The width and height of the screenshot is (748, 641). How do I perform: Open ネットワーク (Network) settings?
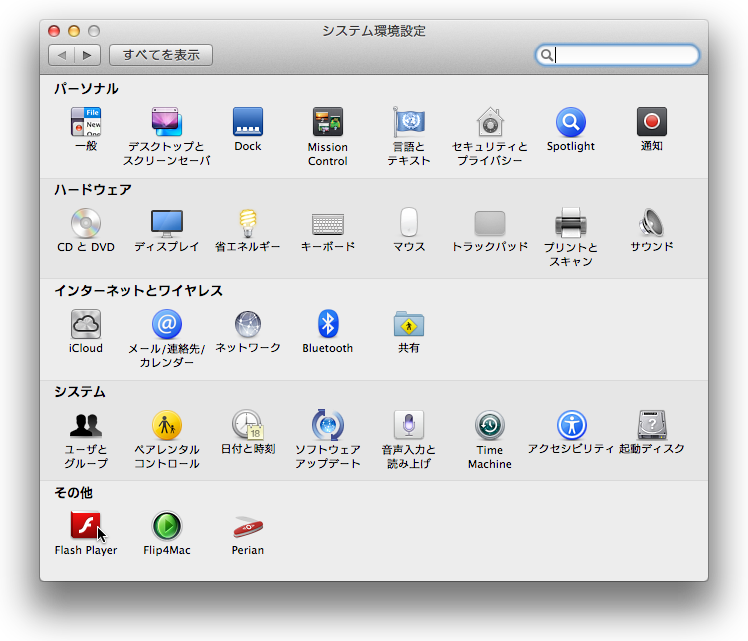click(248, 325)
